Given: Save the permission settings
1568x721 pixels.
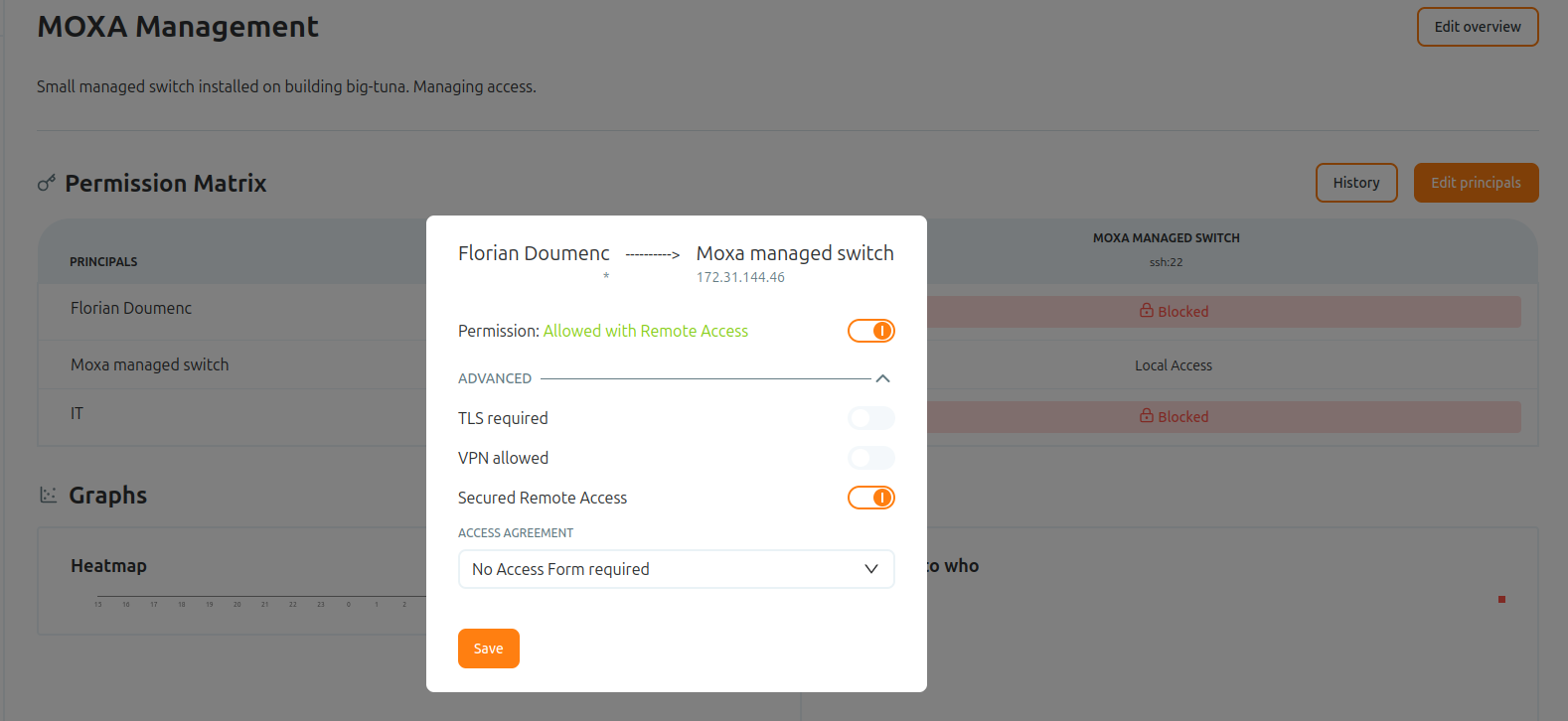Looking at the screenshot, I should click(489, 649).
